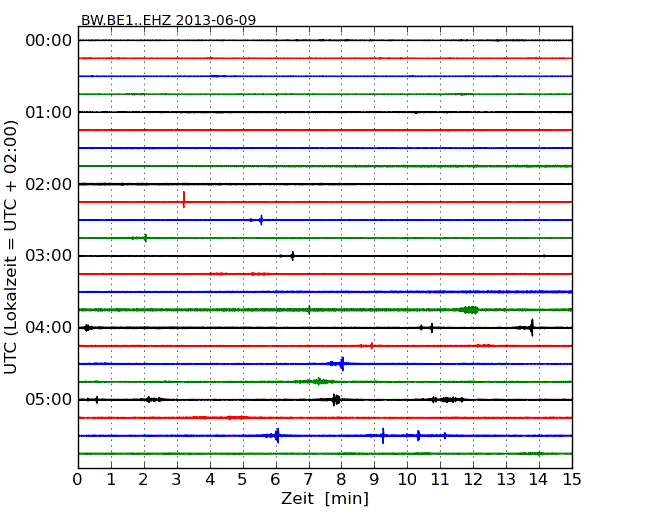Screen dimensions: 650x520
Task: Click the thick green burst near minute 12
Action: tap(469, 310)
